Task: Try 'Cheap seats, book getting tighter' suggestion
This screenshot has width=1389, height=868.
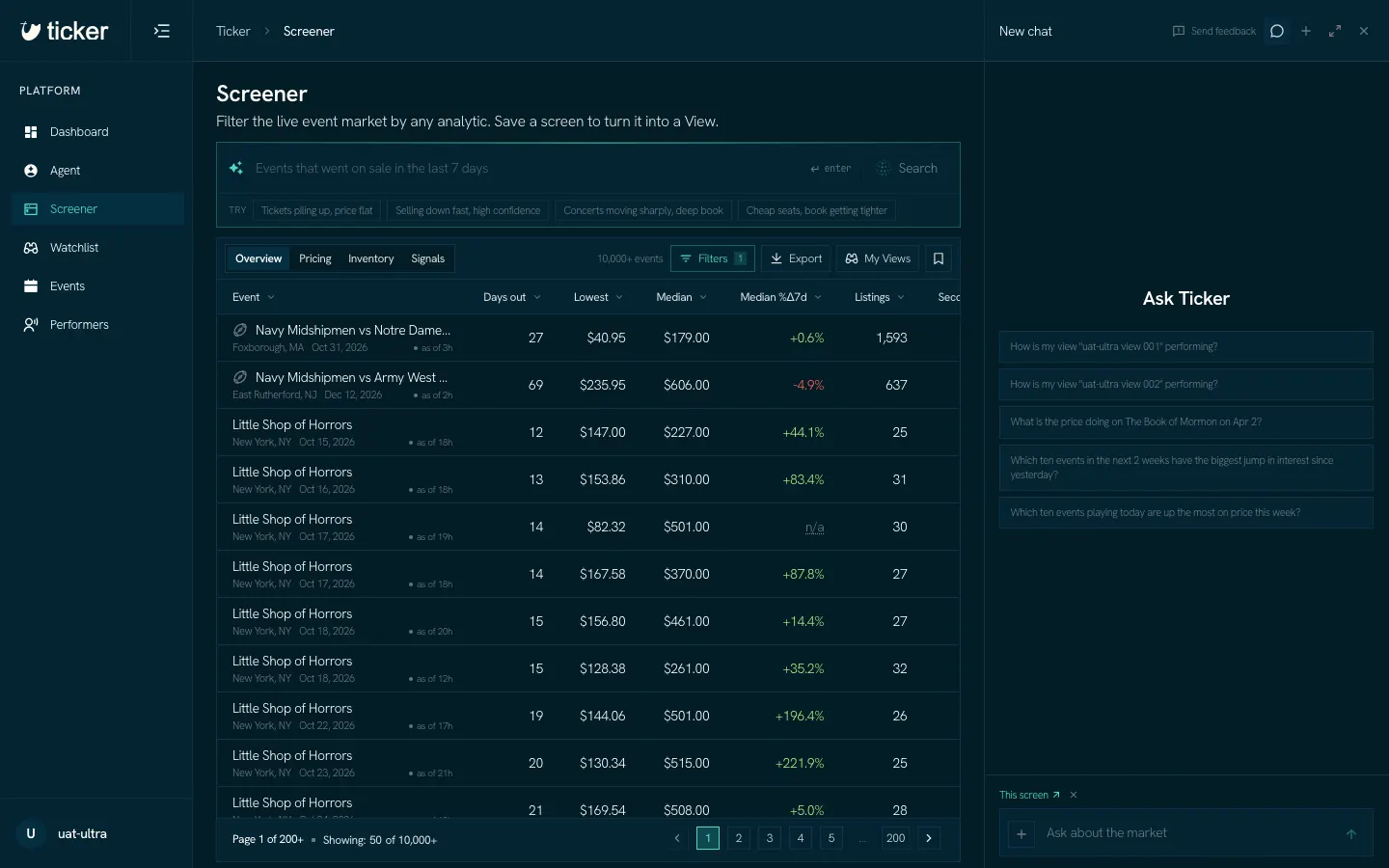Action: (816, 210)
